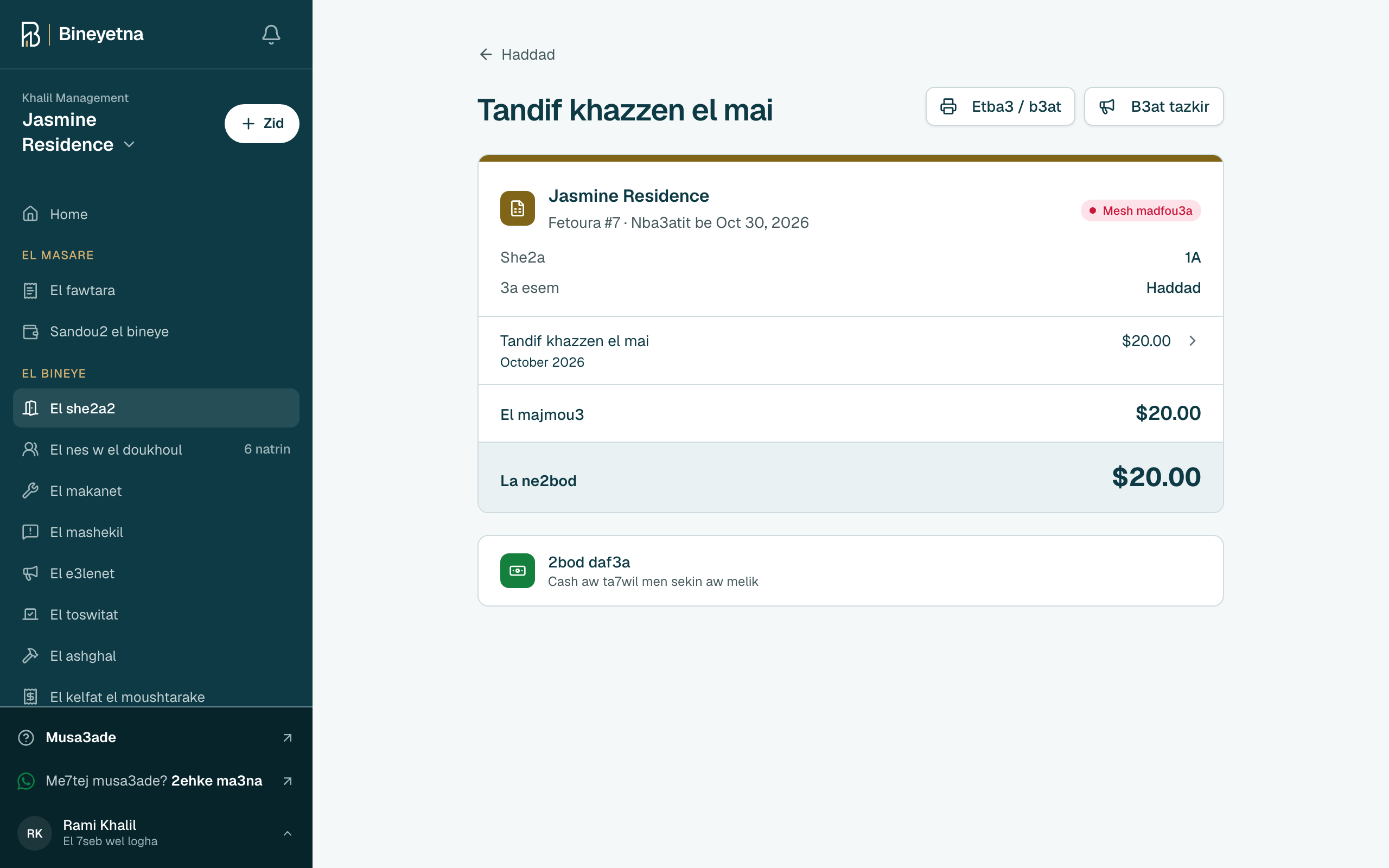Click the El e3lenet megaphone icon
Viewport: 1389px width, 868px height.
click(x=30, y=573)
